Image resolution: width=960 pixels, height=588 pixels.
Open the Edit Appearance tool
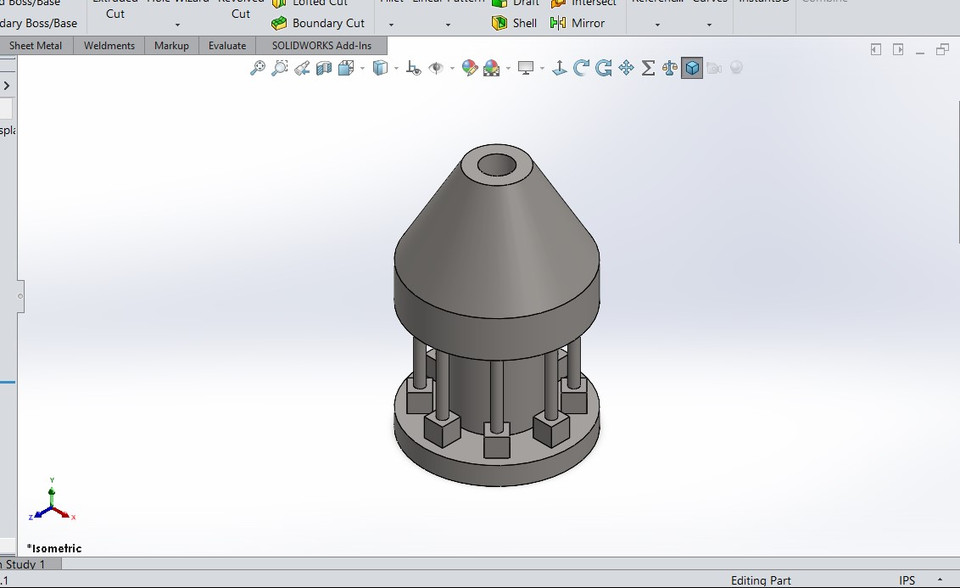(469, 68)
